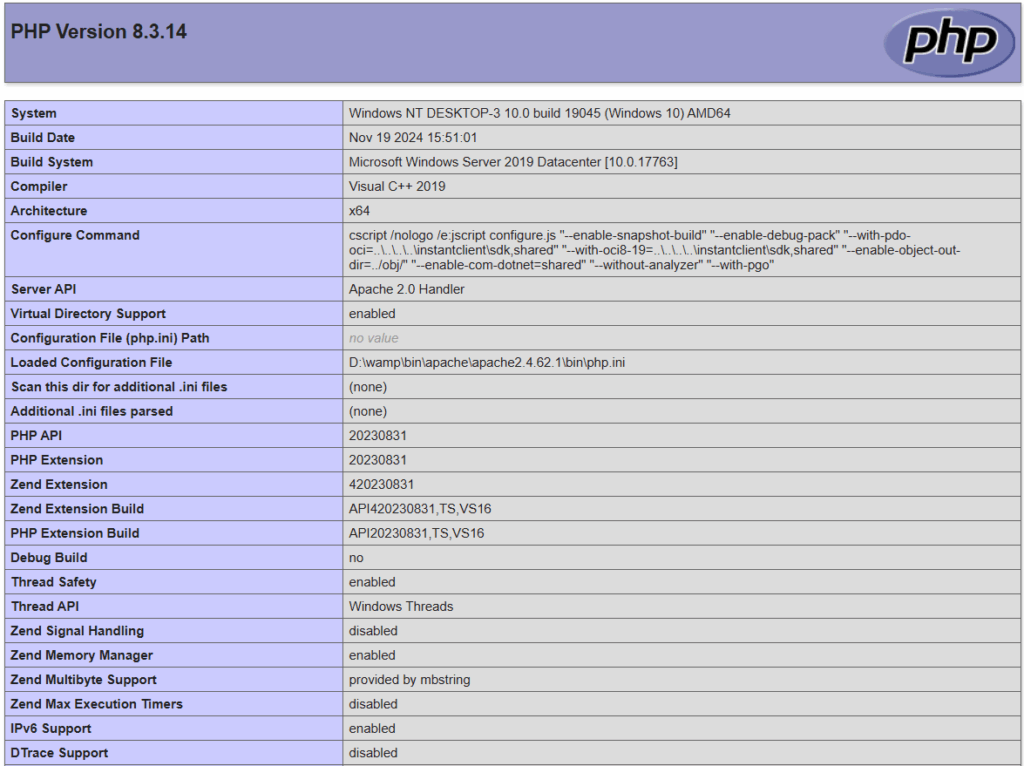The image size is (1024, 766).
Task: Select the Visual C++ 2019 compiler value
Action: click(397, 186)
